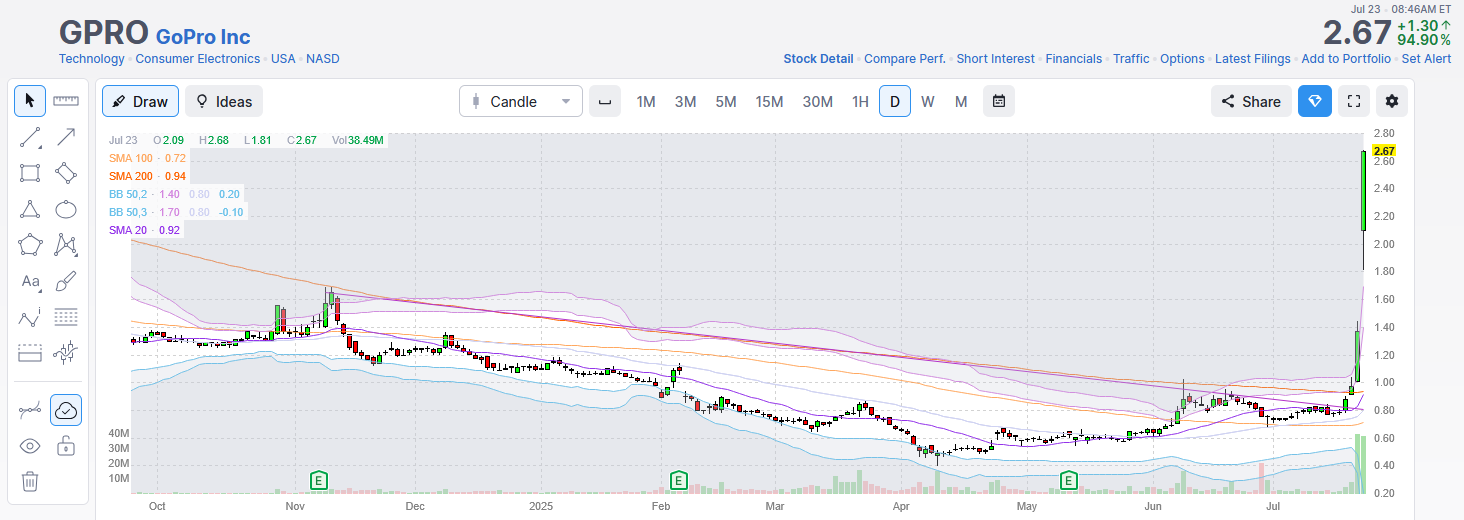This screenshot has height=520, width=1464.
Task: Click the Share button
Action: [x=1251, y=101]
